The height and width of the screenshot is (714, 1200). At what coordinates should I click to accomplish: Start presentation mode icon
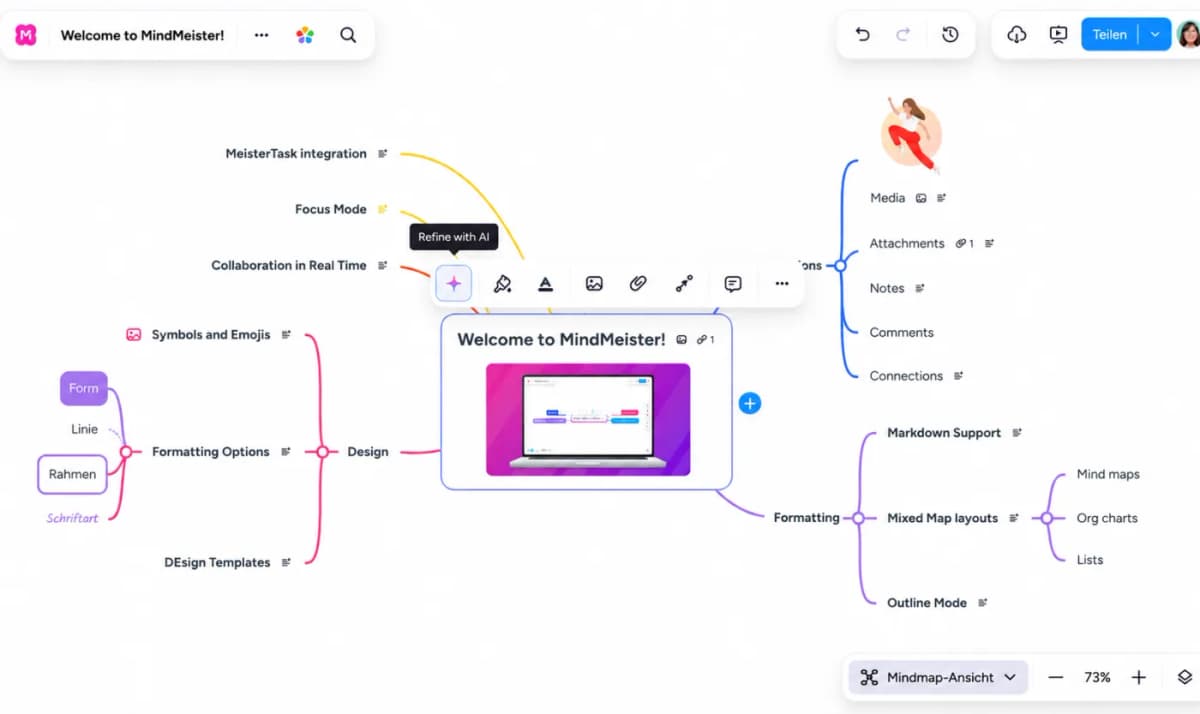tap(1058, 34)
